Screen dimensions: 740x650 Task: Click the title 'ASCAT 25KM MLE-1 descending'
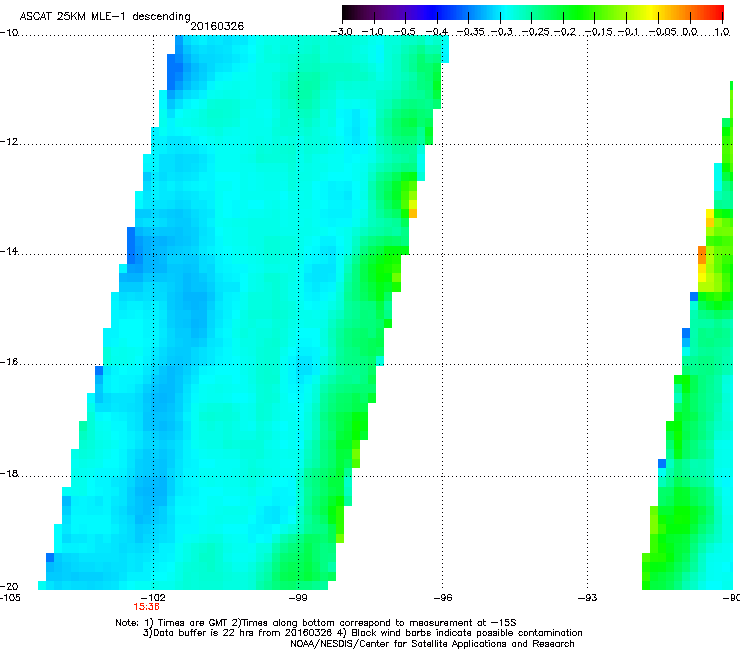coord(105,16)
